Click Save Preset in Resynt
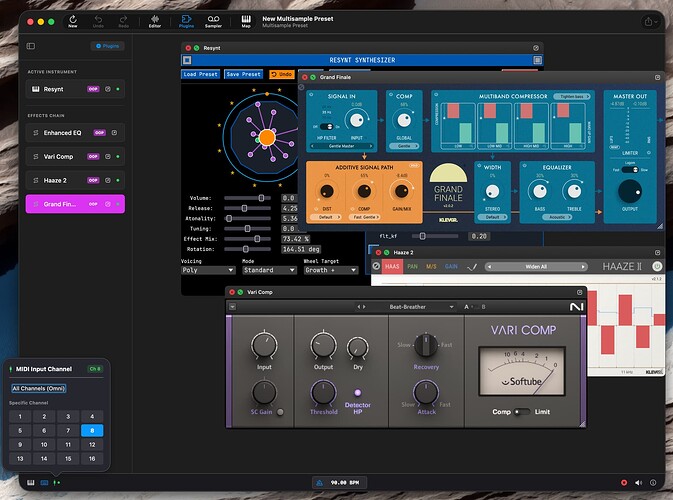Image resolution: width=673 pixels, height=500 pixels. 243,74
